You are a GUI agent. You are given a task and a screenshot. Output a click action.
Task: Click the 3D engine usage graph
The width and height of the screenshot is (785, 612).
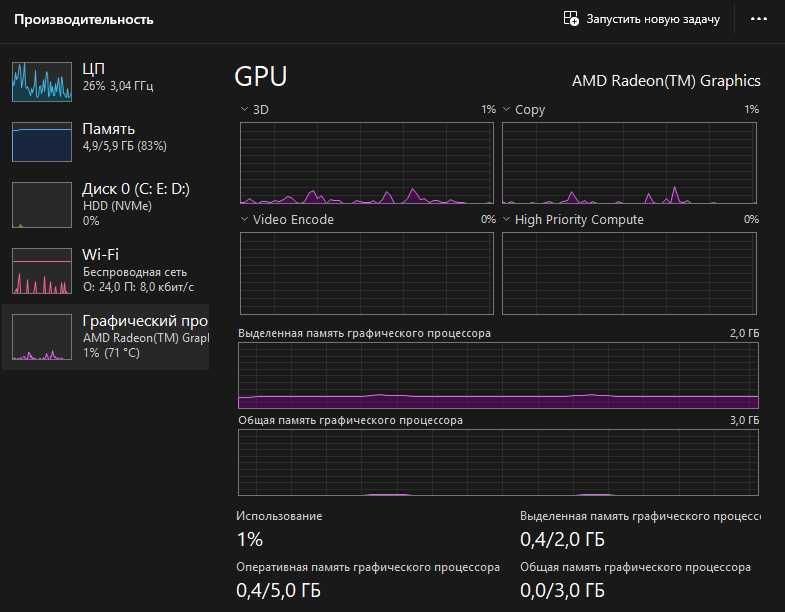(366, 163)
